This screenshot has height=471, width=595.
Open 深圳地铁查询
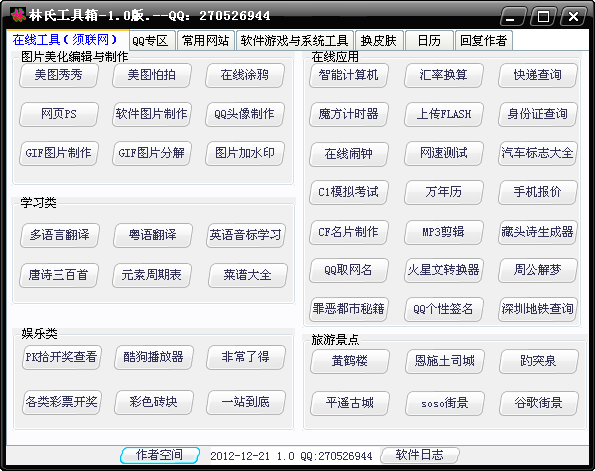(538, 309)
